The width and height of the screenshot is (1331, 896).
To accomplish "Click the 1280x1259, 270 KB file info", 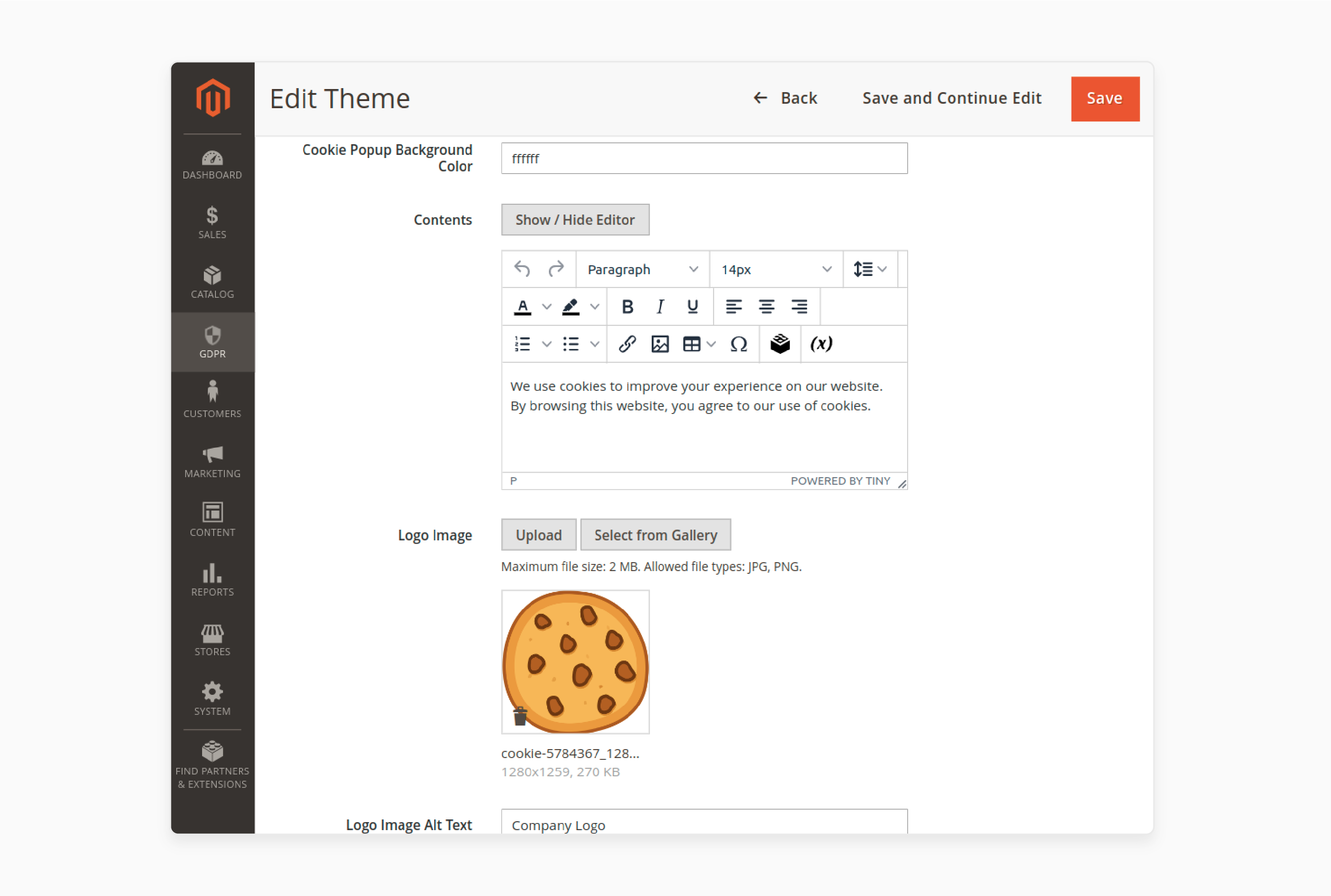I will pyautogui.click(x=560, y=772).
